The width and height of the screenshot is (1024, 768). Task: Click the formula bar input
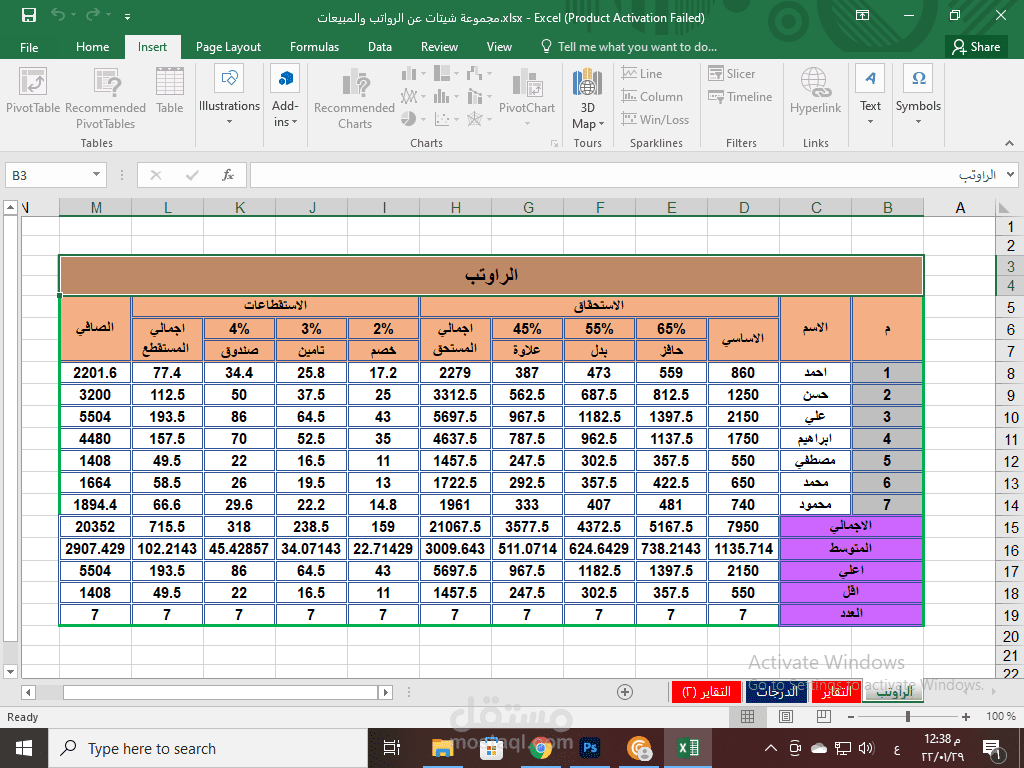(627, 175)
